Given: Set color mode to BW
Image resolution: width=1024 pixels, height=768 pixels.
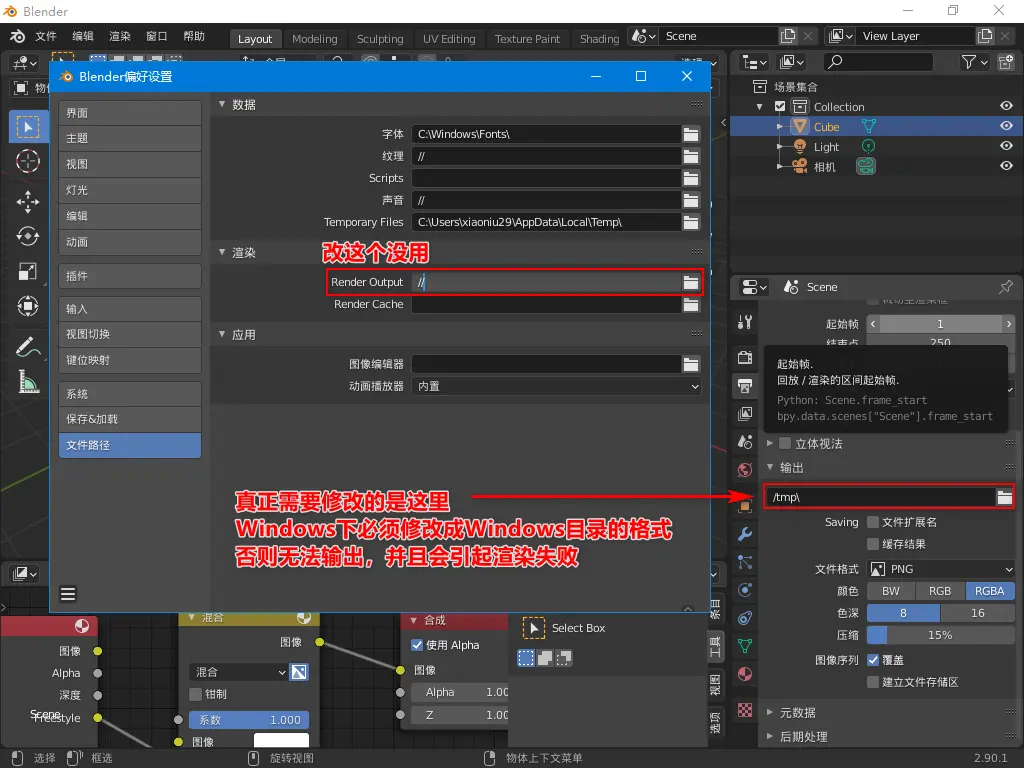Looking at the screenshot, I should (x=891, y=591).
